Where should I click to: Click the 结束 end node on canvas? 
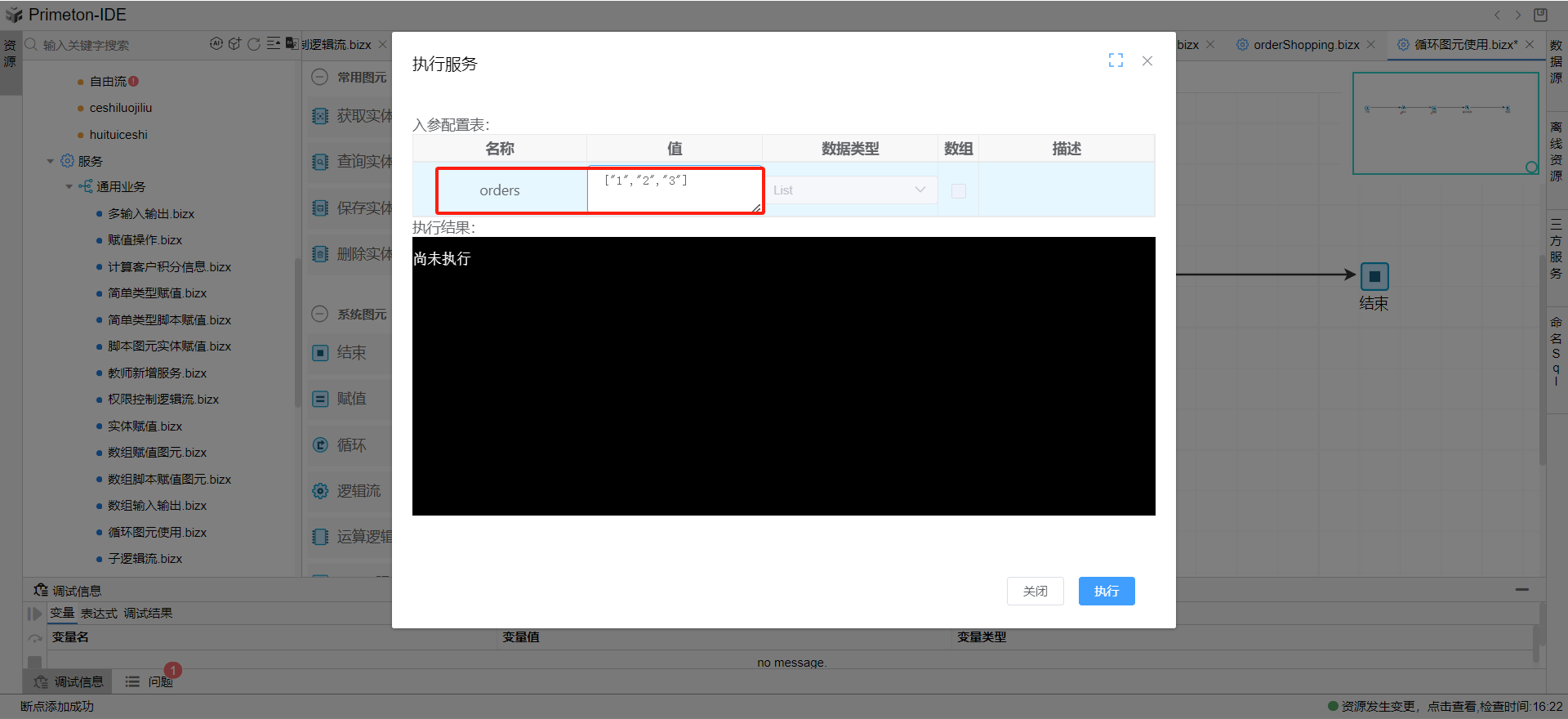[1374, 277]
